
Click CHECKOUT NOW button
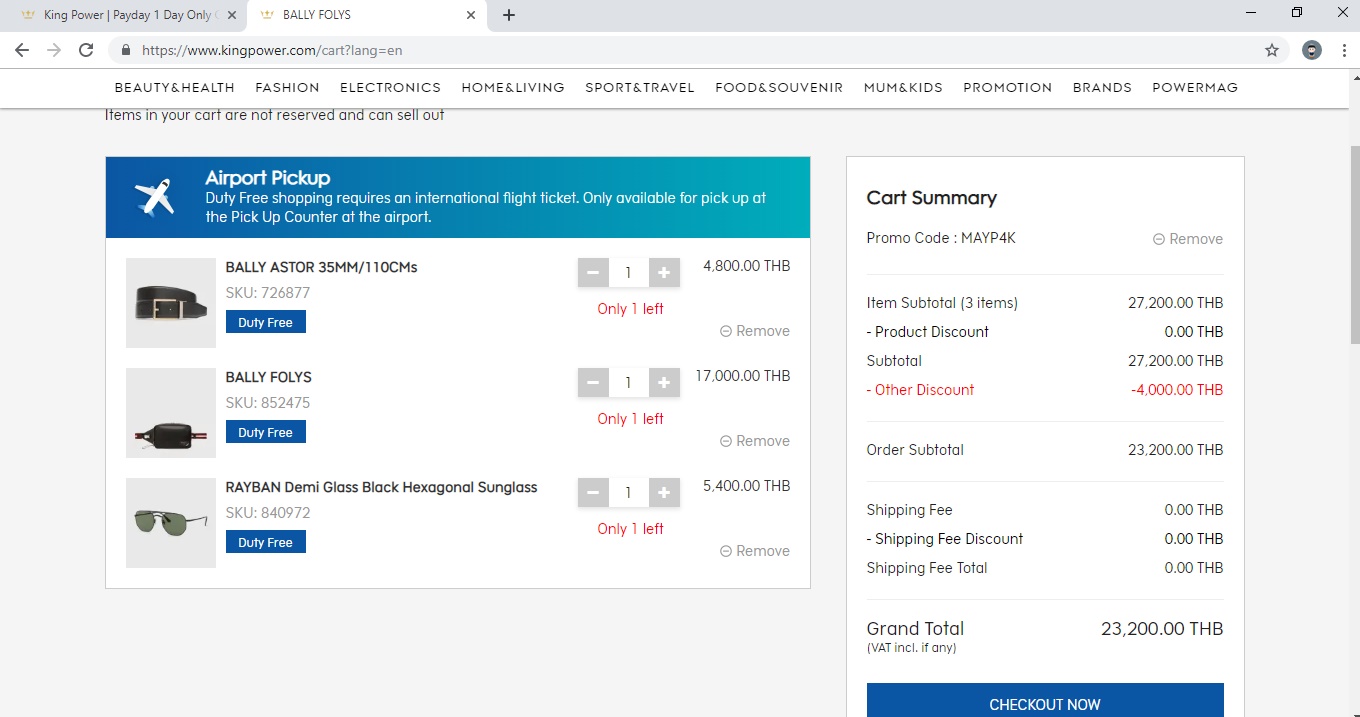tap(1045, 700)
